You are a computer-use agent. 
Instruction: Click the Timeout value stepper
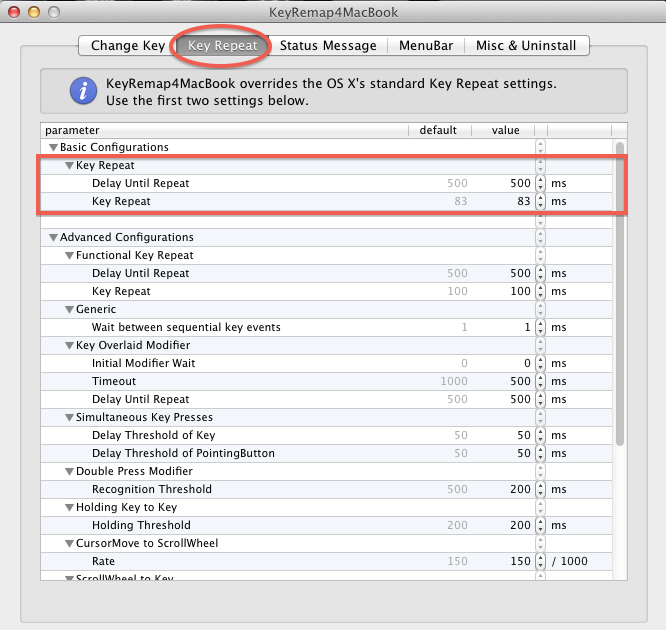point(540,381)
